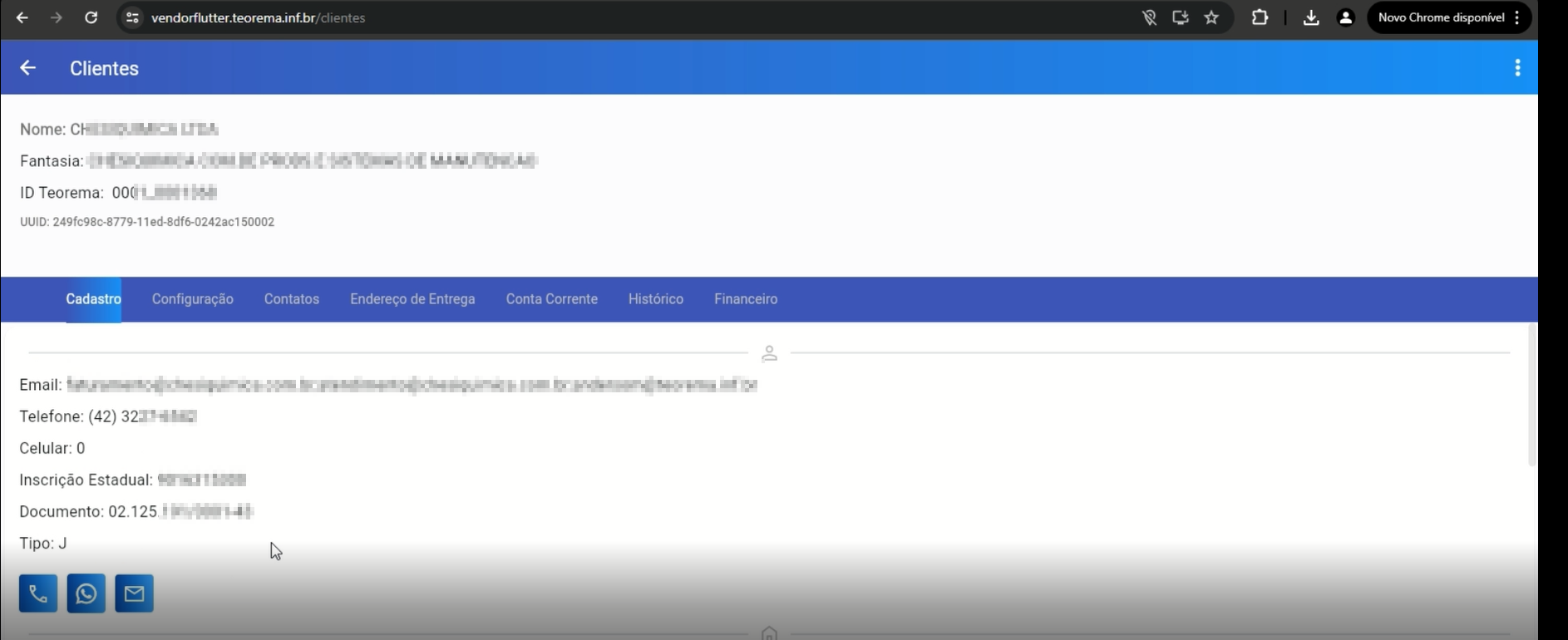The image size is (1568, 640).
Task: Reload the page in Chrome
Action: [91, 17]
